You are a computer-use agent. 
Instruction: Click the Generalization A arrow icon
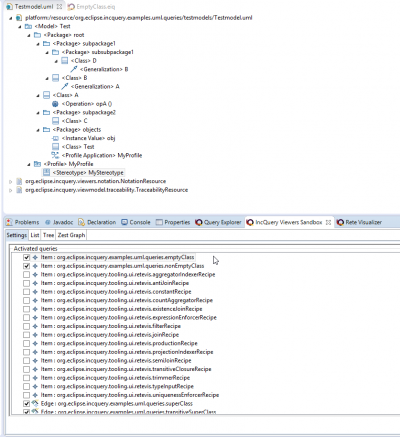[65, 87]
